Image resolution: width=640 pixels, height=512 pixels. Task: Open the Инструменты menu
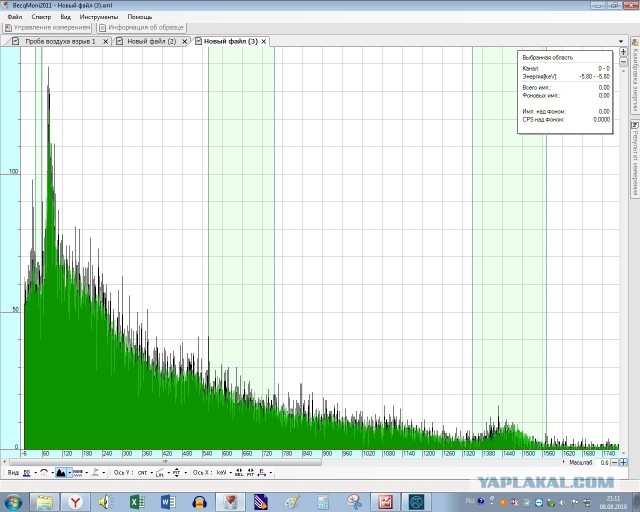click(99, 17)
